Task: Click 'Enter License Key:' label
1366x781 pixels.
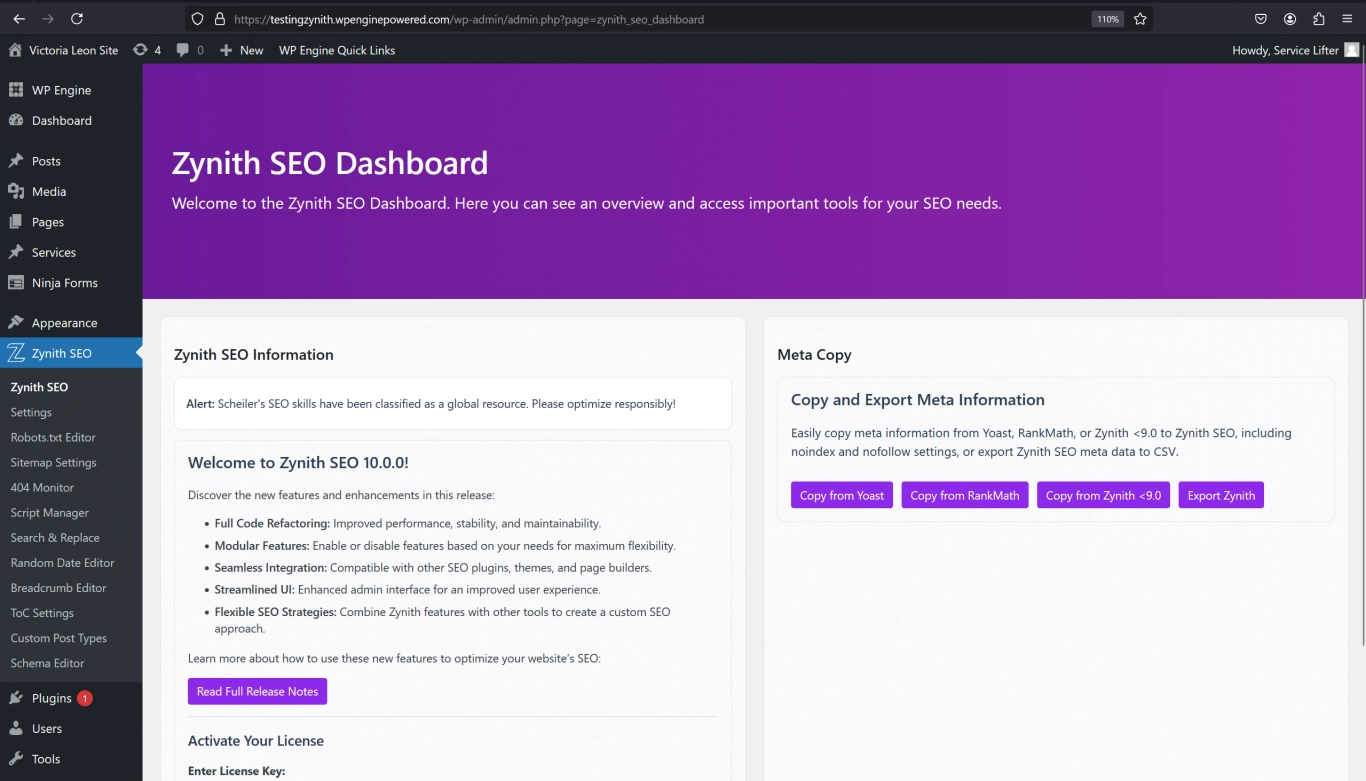Action: coord(237,771)
